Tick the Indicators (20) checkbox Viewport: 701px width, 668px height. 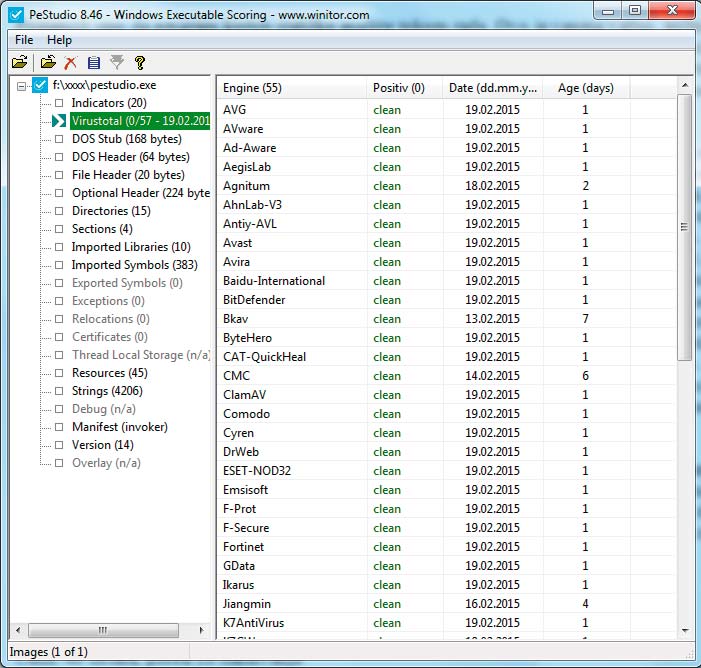point(59,103)
